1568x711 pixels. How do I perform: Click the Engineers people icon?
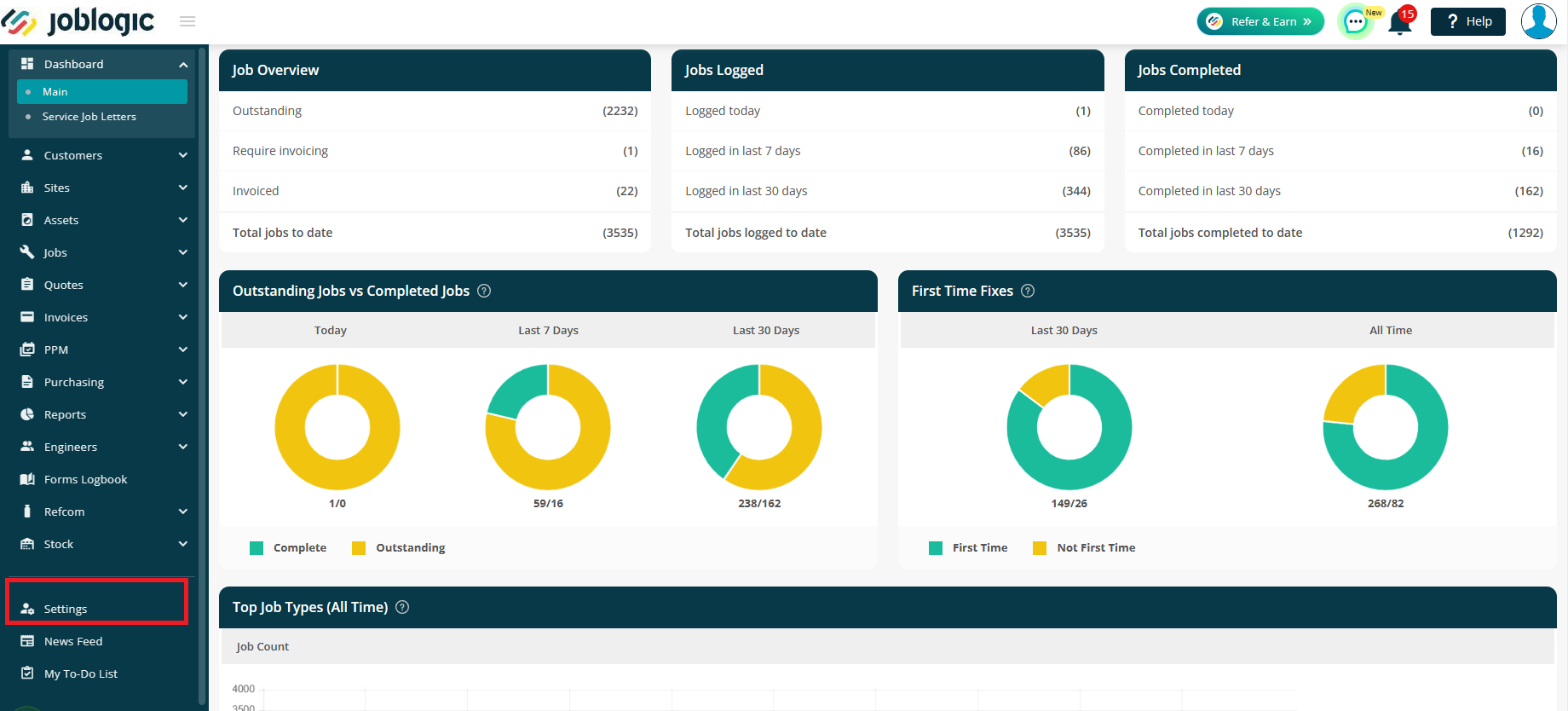coord(27,447)
